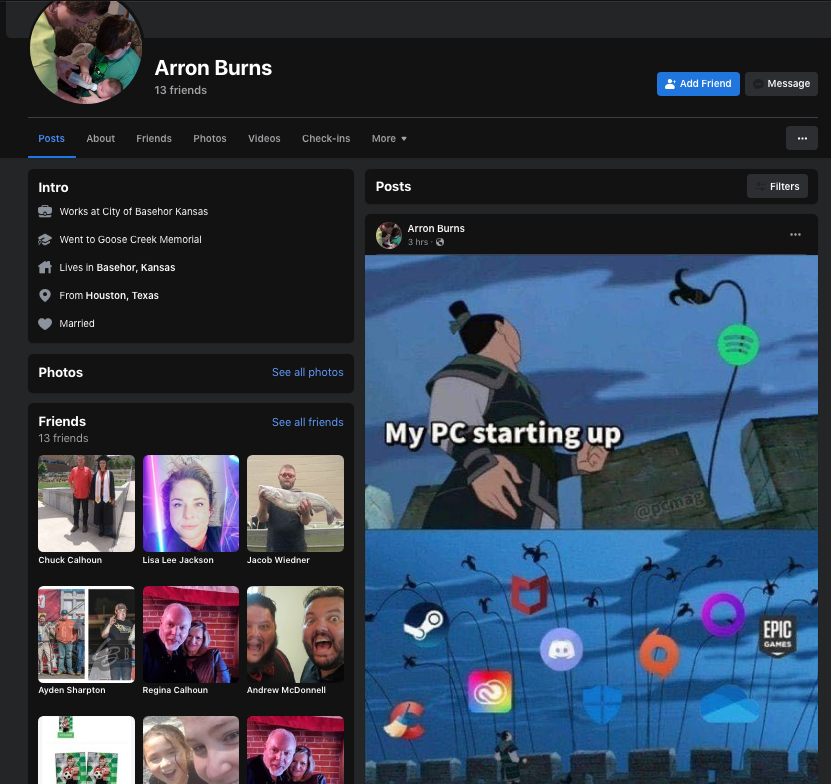Follow the See all photos link
This screenshot has width=831, height=784.
click(x=307, y=373)
